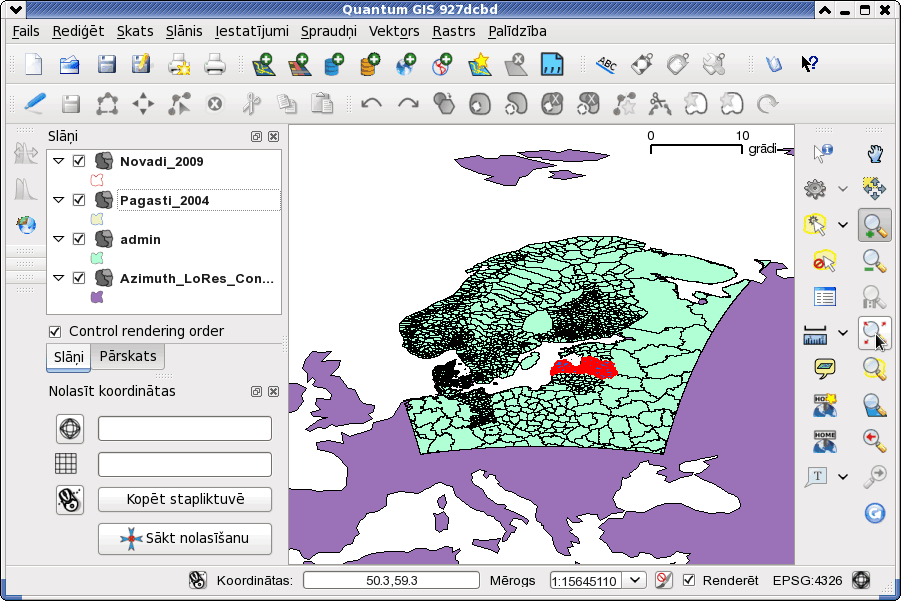Click the coordinate capture CRS globe button
The width and height of the screenshot is (901, 601).
[70, 429]
